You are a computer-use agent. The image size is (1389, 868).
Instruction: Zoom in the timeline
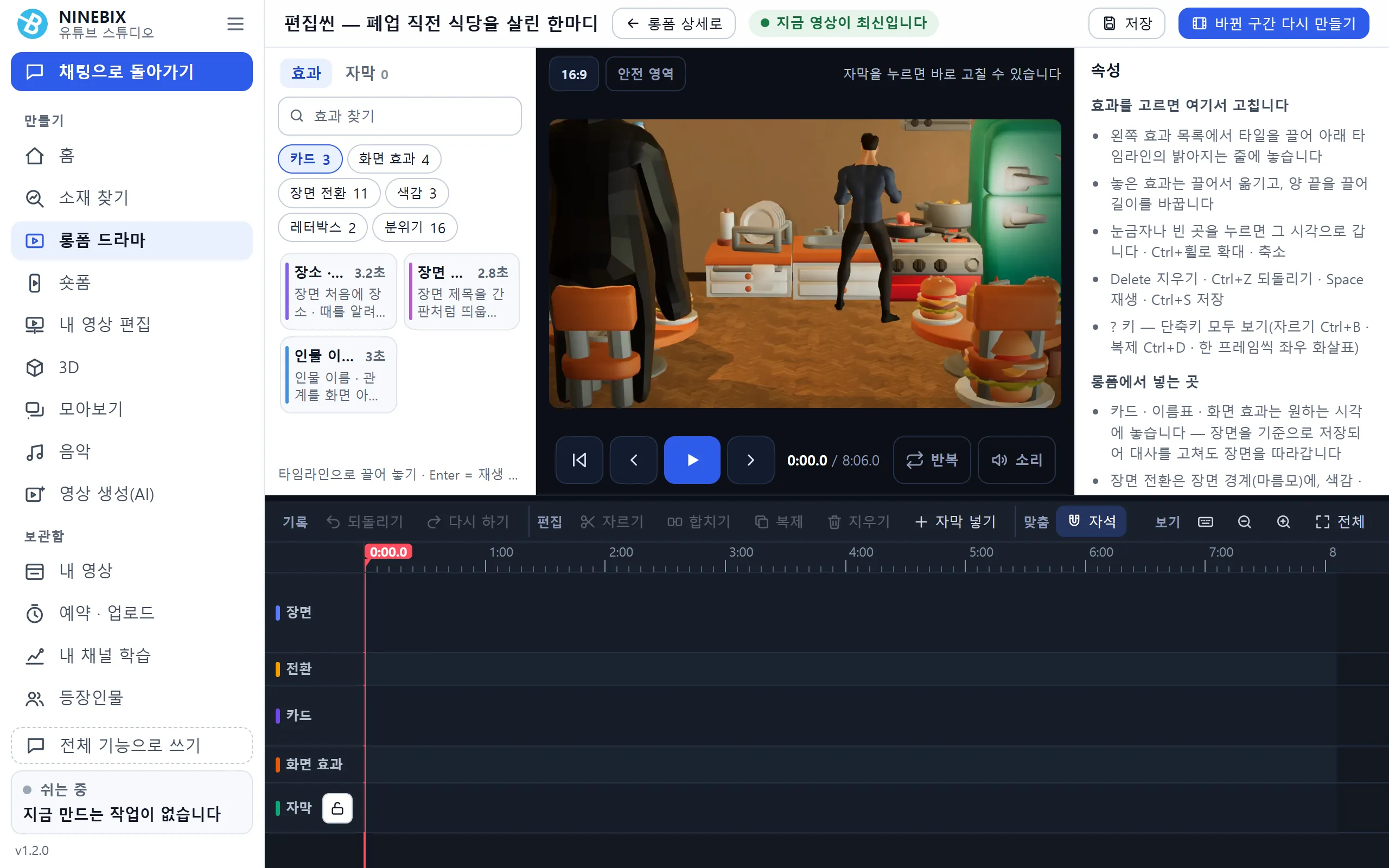(1283, 521)
